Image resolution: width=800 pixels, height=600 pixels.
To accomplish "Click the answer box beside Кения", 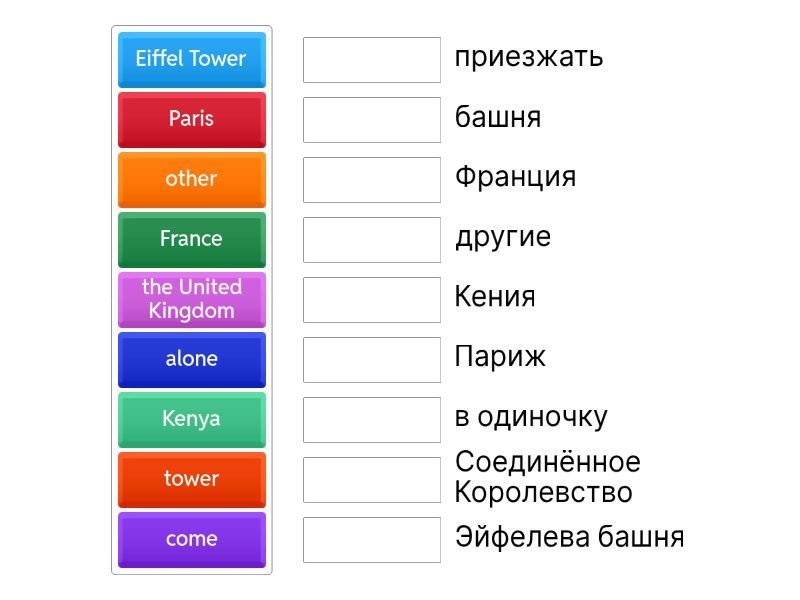I will pos(372,300).
